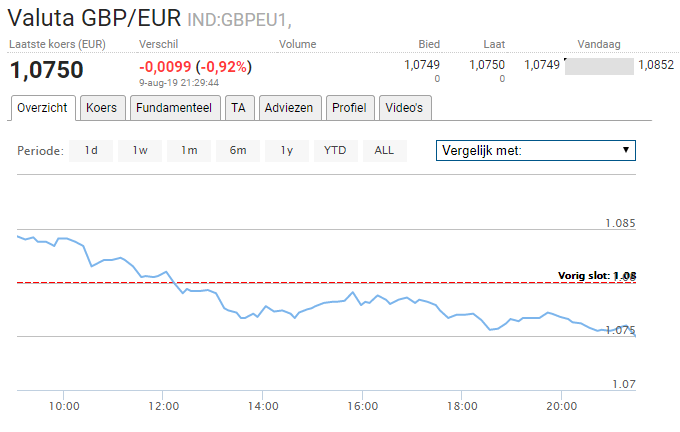Expand the 'Vergelijk met:' dropdown
The width and height of the screenshot is (680, 432).
point(536,151)
